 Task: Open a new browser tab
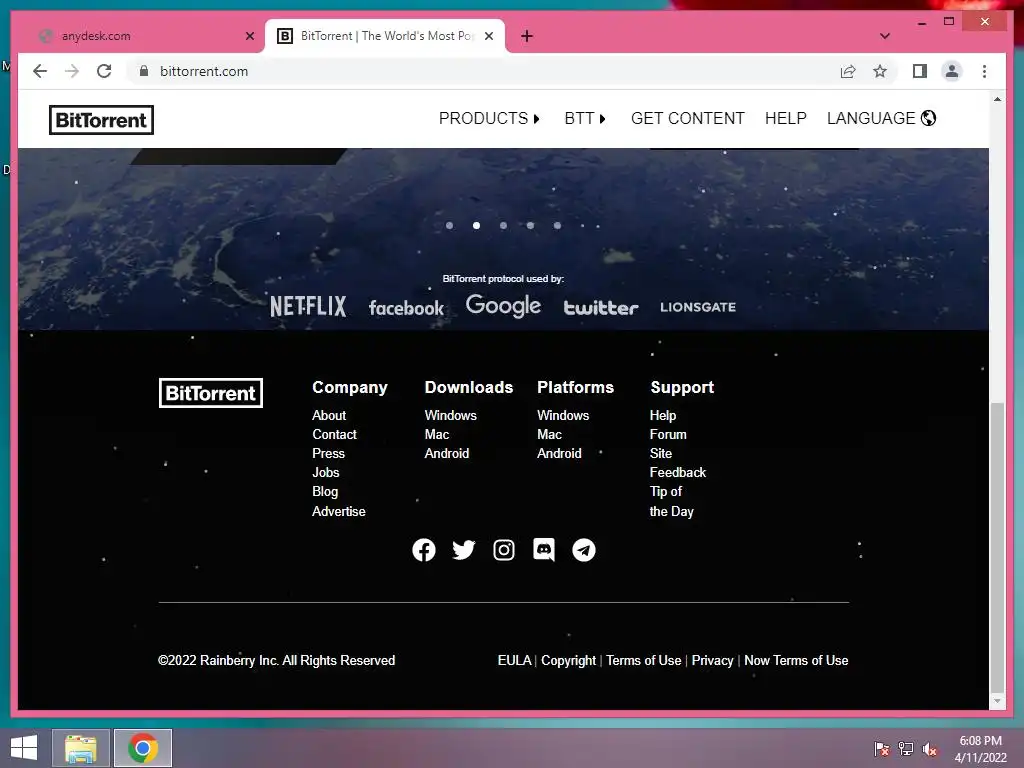(527, 37)
